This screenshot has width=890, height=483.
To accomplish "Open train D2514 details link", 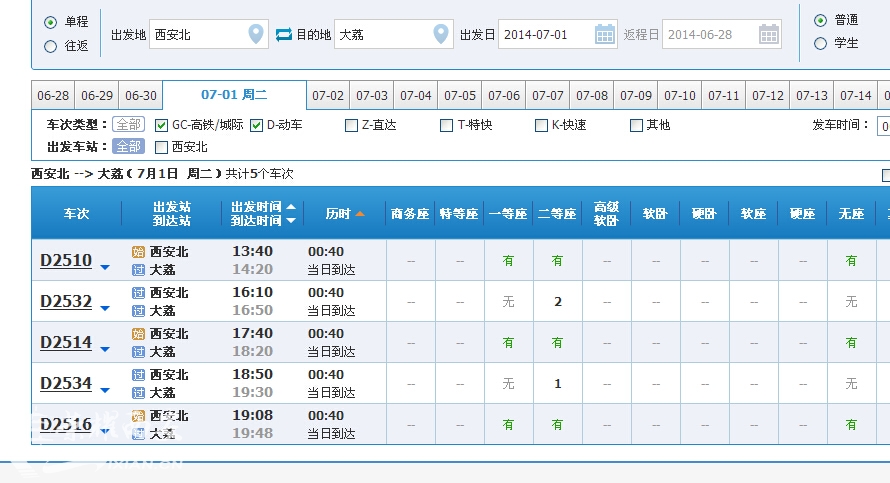I will [x=66, y=343].
